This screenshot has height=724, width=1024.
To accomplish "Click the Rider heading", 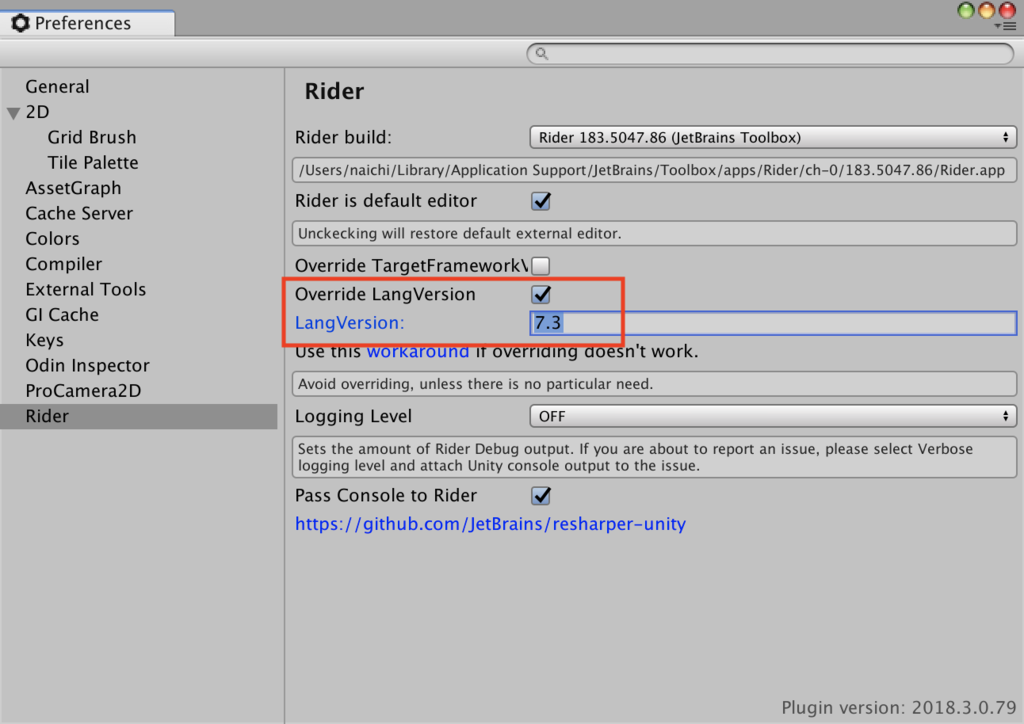I will [334, 91].
